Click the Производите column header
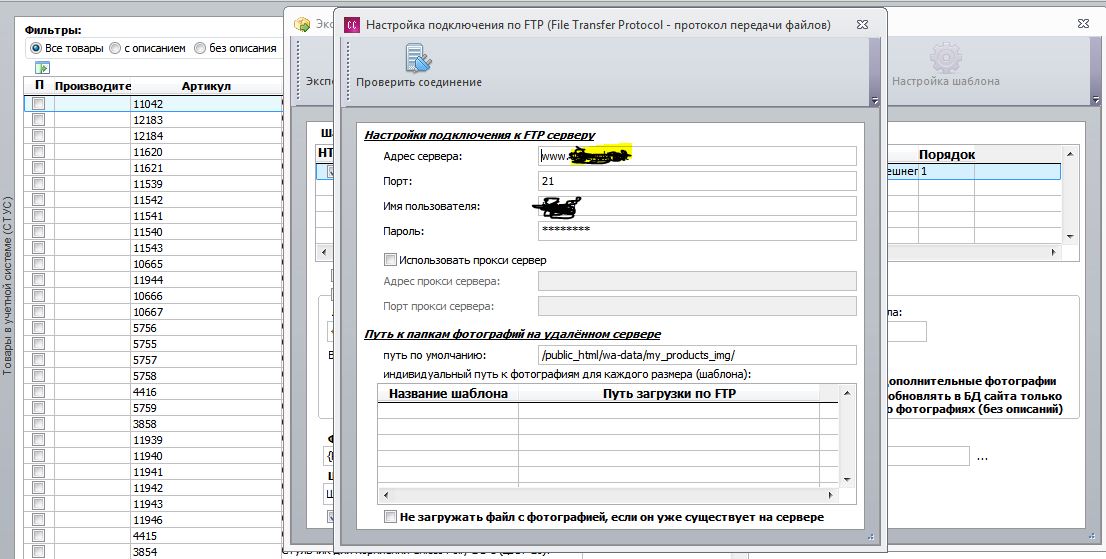 (93, 86)
